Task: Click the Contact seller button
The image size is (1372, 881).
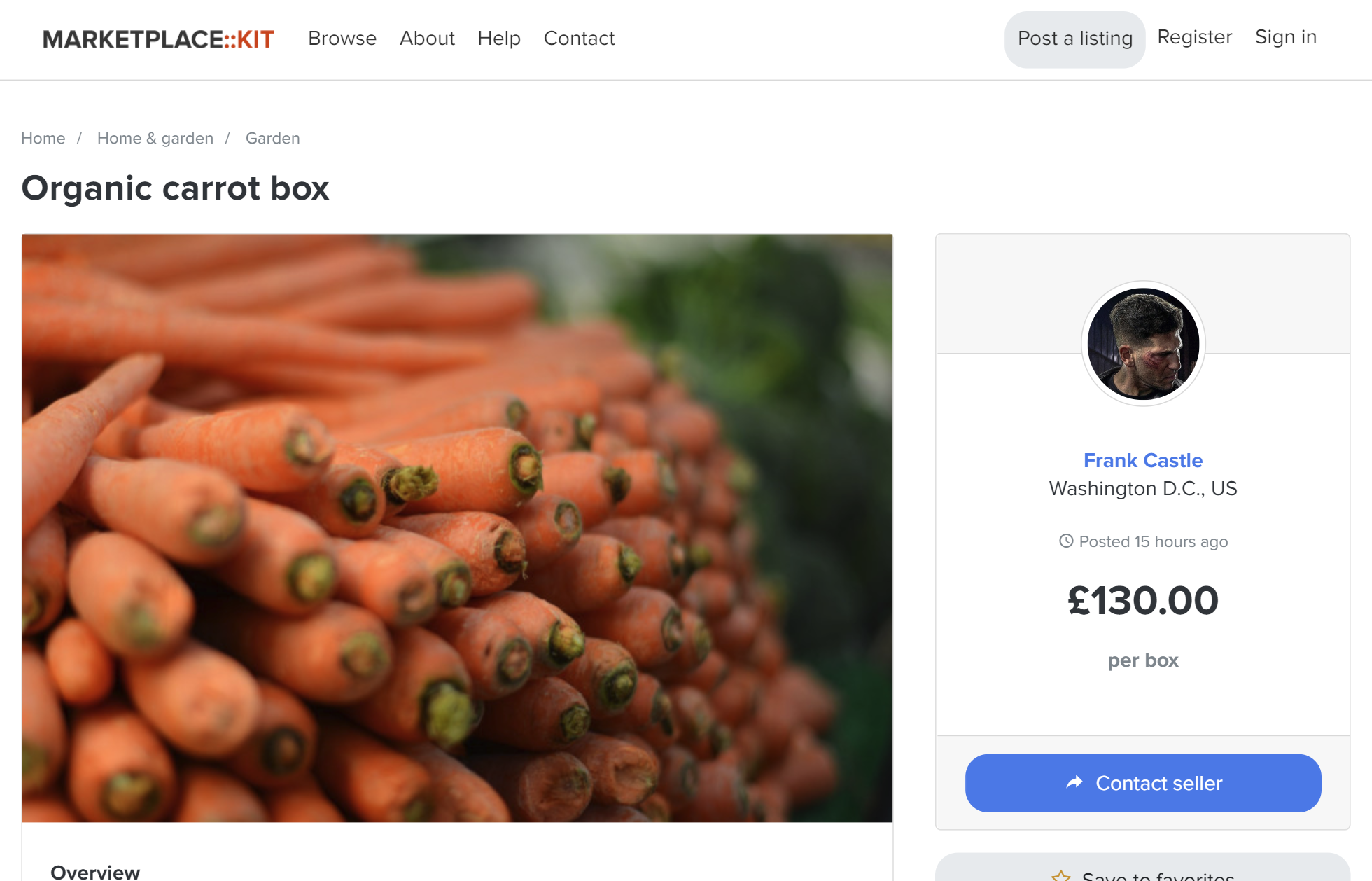Action: click(1143, 783)
